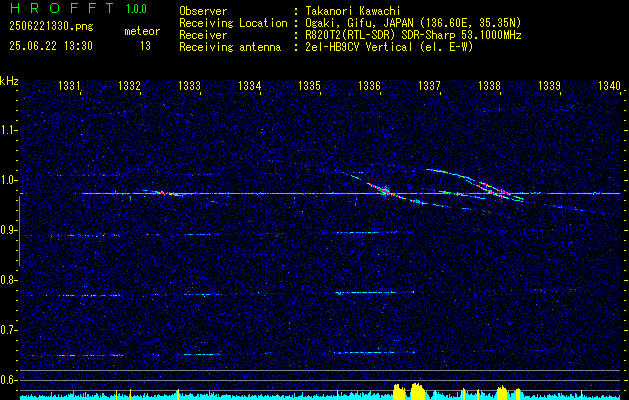Click the meteor count label

[x=142, y=31]
